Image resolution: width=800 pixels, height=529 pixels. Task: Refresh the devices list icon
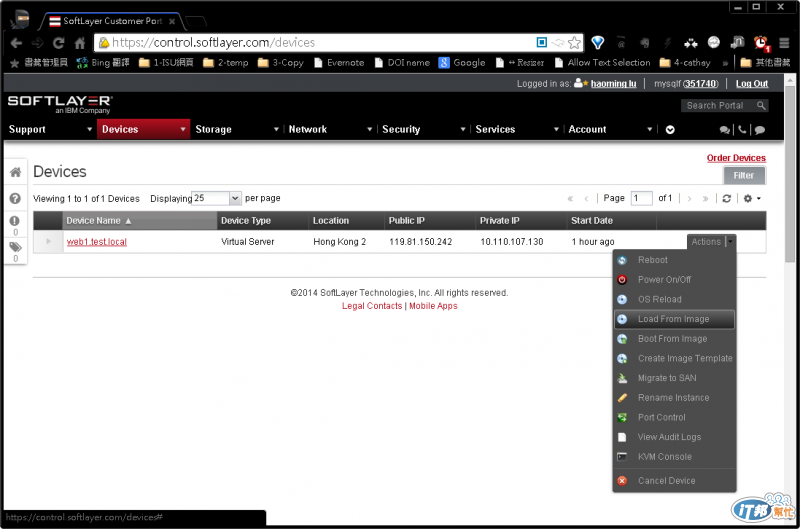click(727, 198)
